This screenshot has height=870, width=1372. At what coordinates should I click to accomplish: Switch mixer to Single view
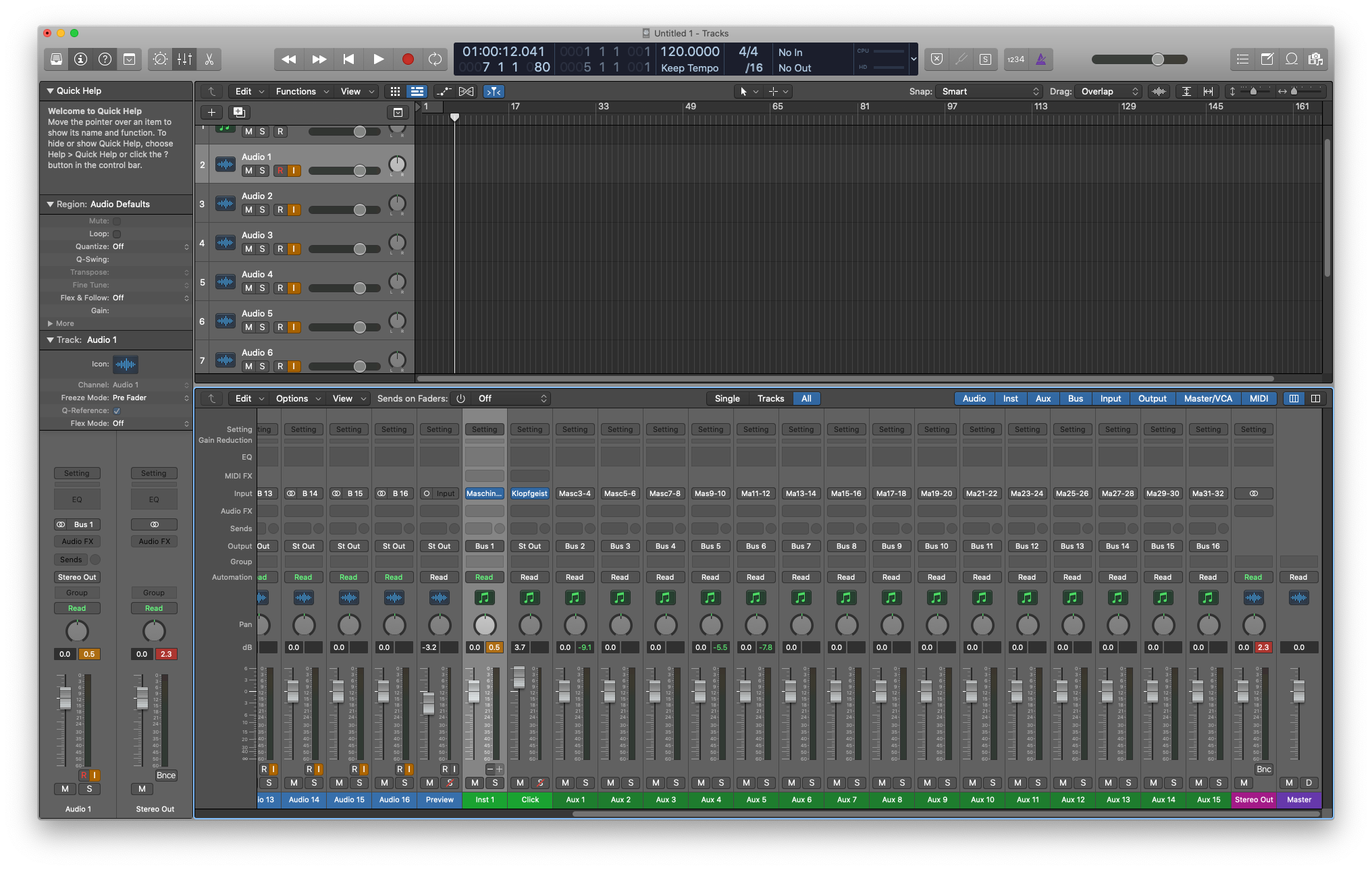point(727,398)
